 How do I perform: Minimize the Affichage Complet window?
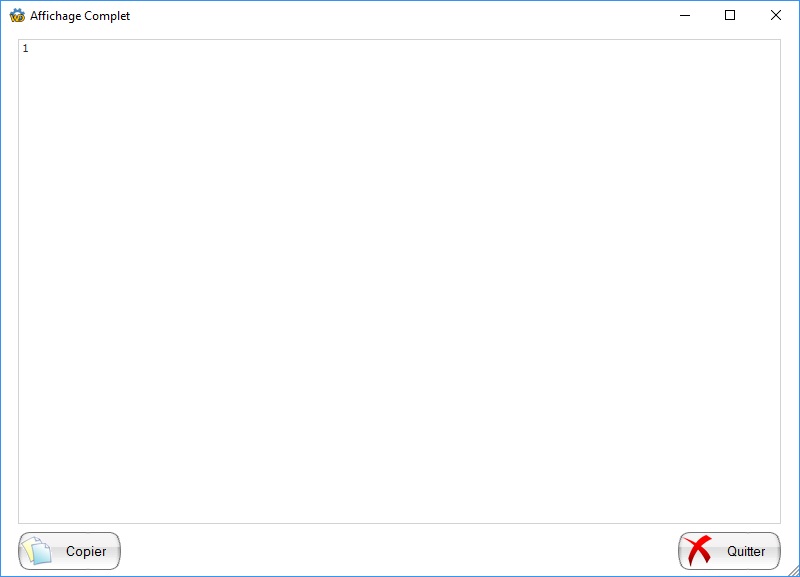(685, 16)
